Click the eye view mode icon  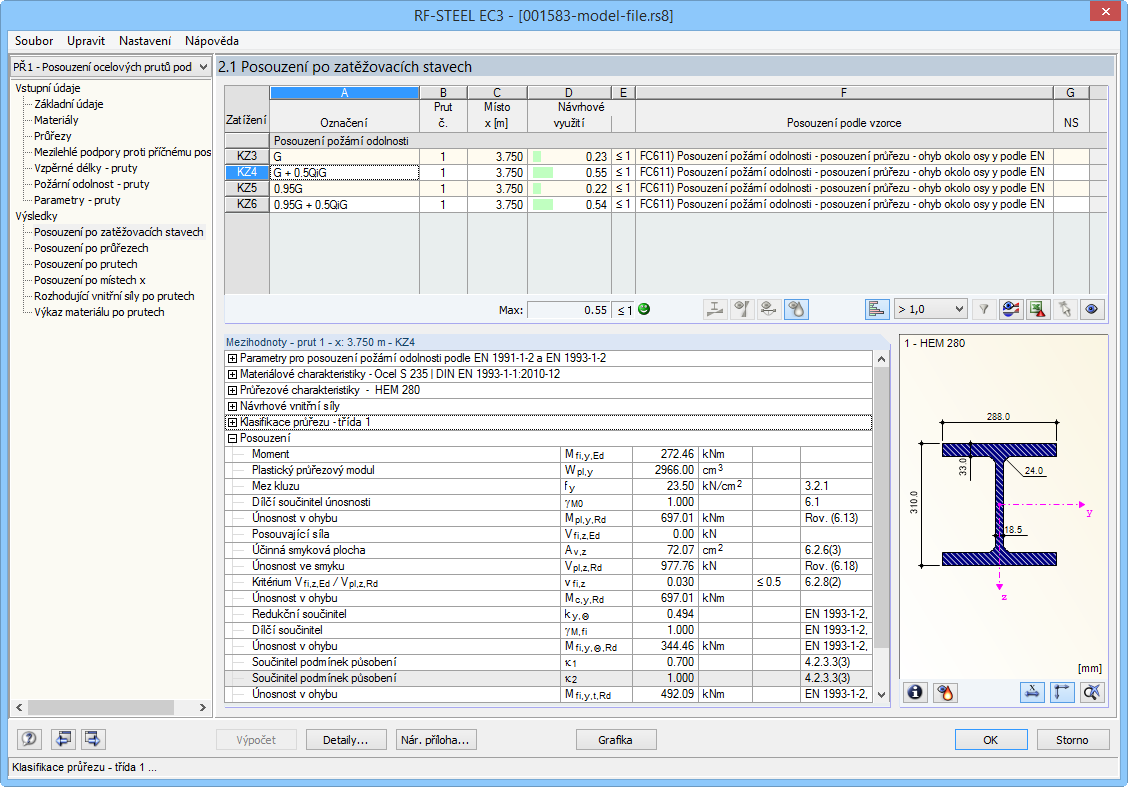[x=1091, y=309]
